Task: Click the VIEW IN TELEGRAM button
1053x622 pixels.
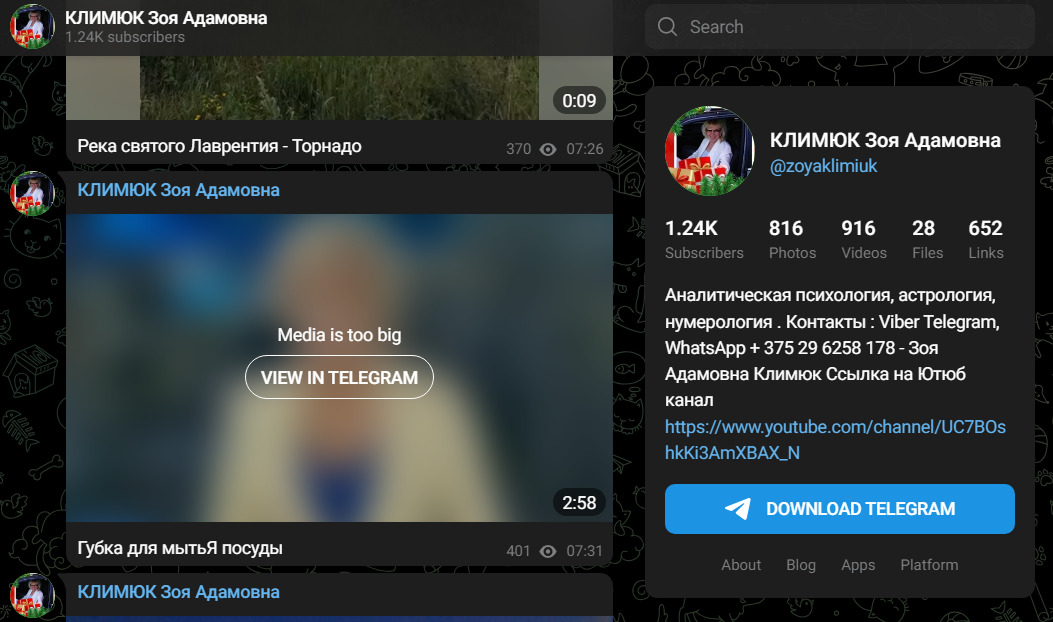Action: pos(339,377)
